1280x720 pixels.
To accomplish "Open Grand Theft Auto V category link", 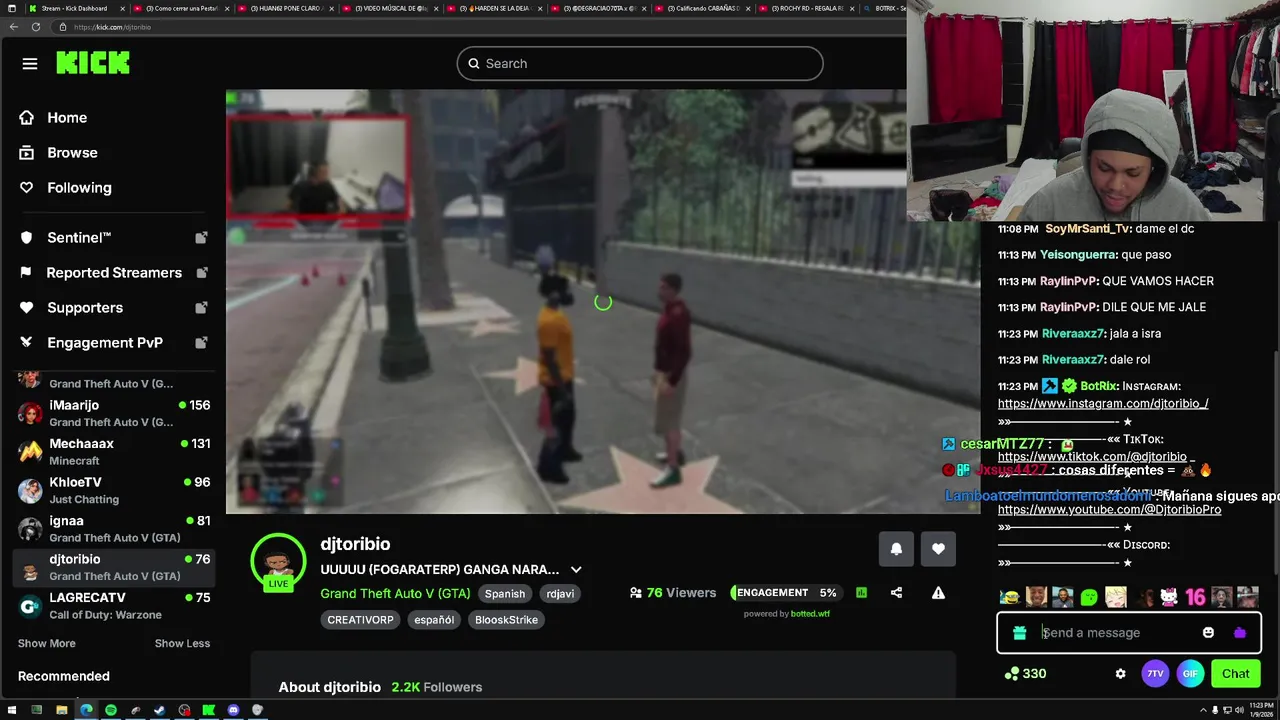I will [395, 594].
